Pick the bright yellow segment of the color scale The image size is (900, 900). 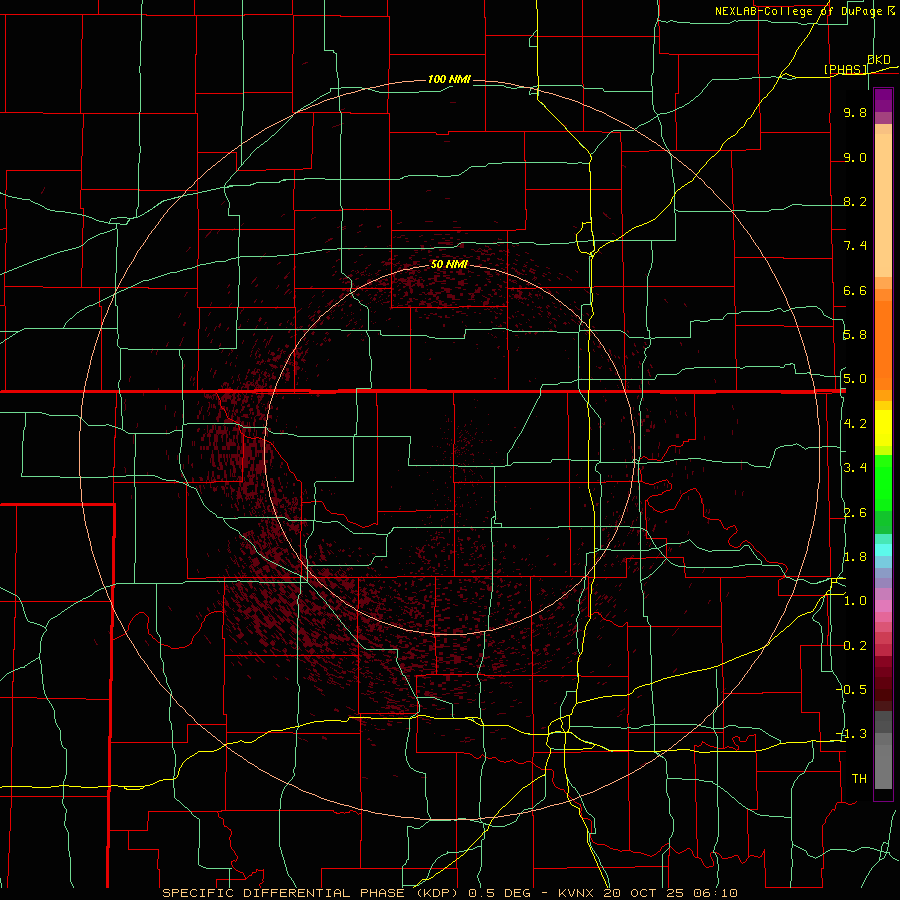(883, 428)
